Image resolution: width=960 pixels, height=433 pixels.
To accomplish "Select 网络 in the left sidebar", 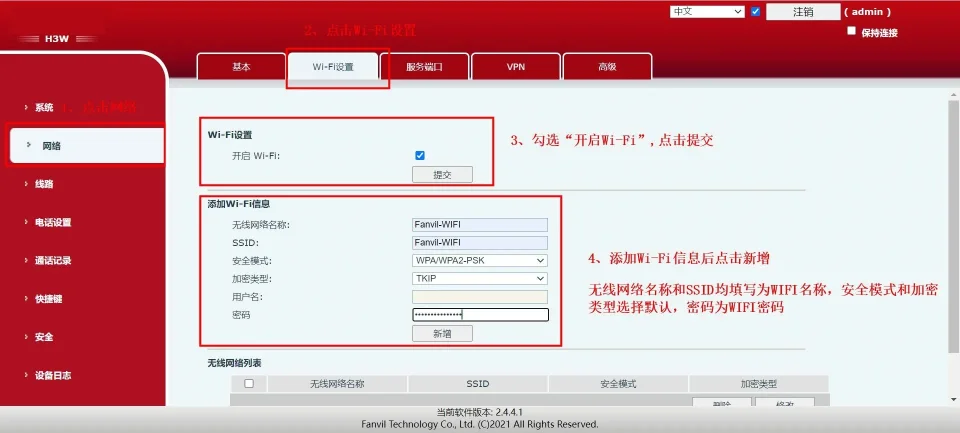I will (51, 146).
